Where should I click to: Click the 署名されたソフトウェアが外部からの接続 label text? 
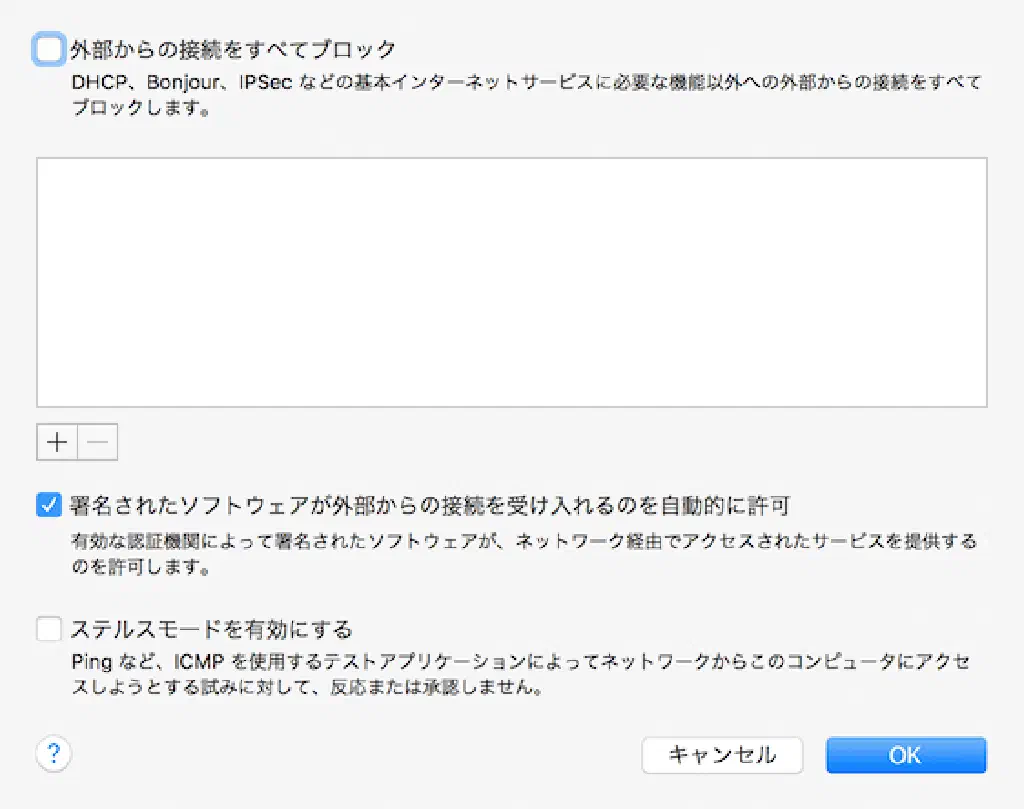431,505
